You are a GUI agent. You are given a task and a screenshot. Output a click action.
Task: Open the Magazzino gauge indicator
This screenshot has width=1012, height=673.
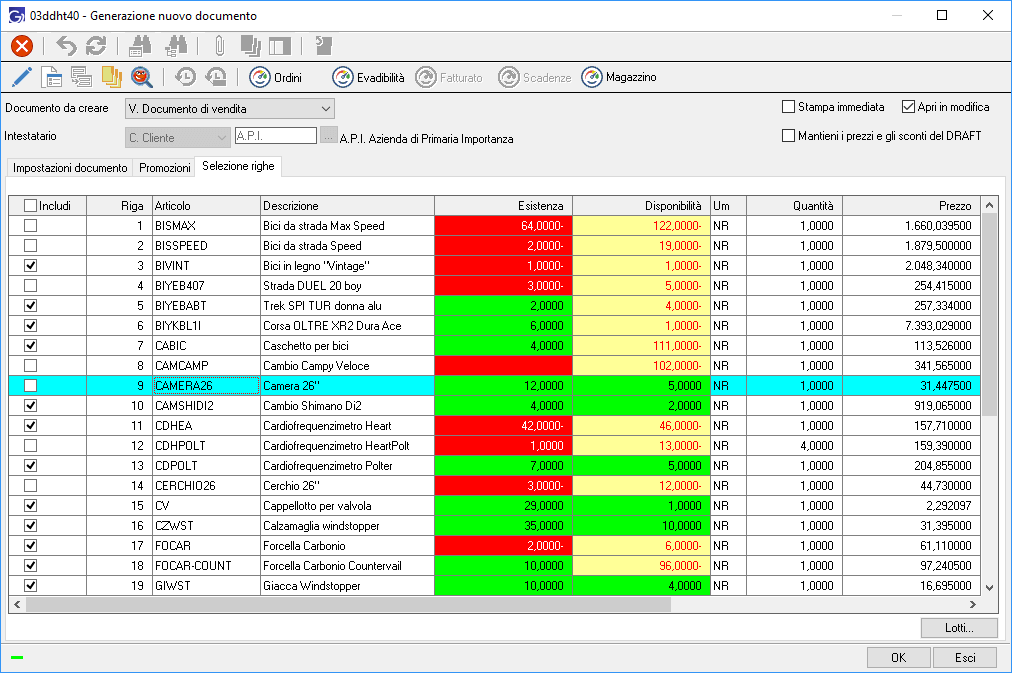(618, 77)
